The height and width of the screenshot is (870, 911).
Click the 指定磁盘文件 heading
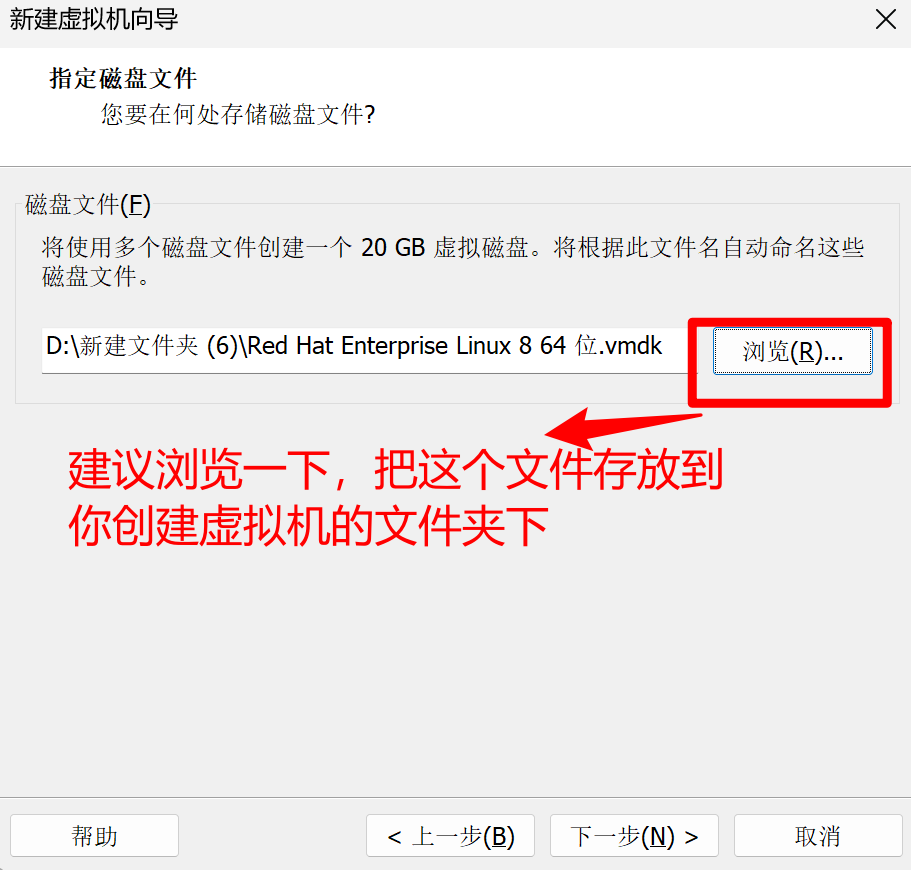click(123, 78)
